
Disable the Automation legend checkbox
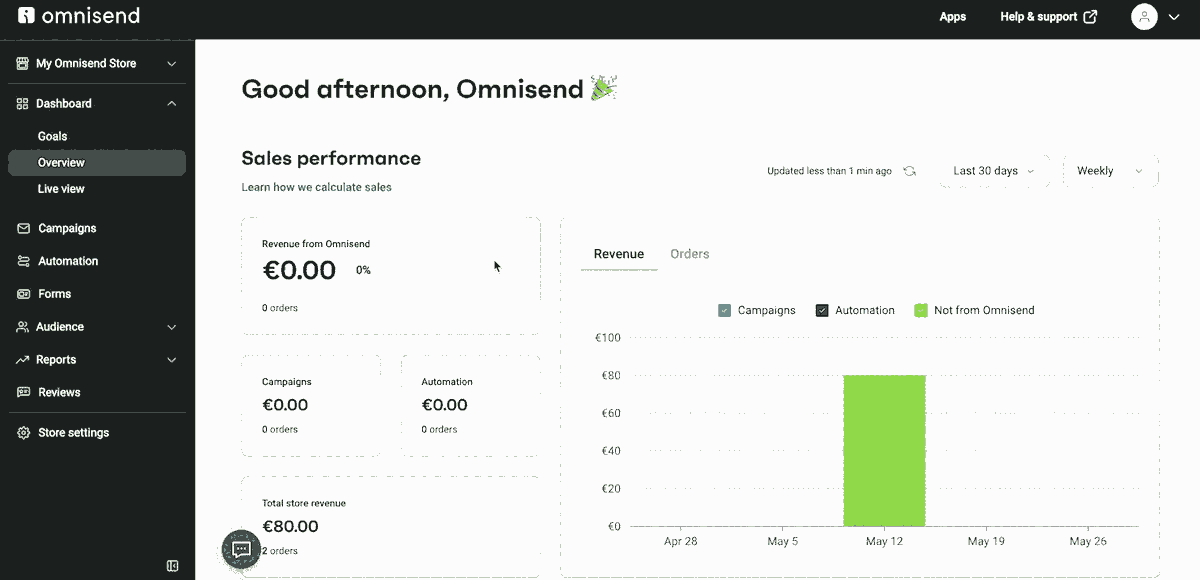pos(823,310)
